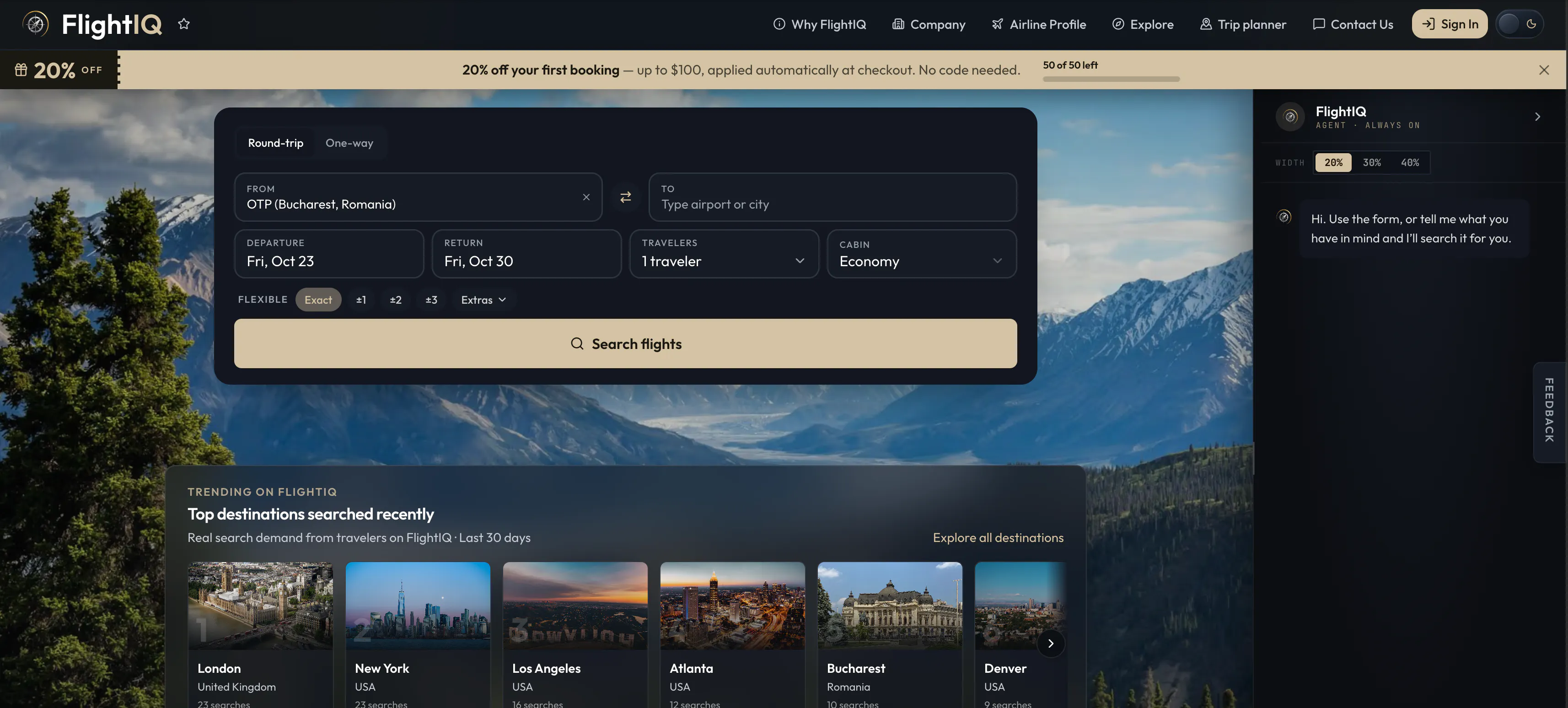Image resolution: width=1568 pixels, height=708 pixels.
Task: Expand the Extras options
Action: (x=483, y=300)
